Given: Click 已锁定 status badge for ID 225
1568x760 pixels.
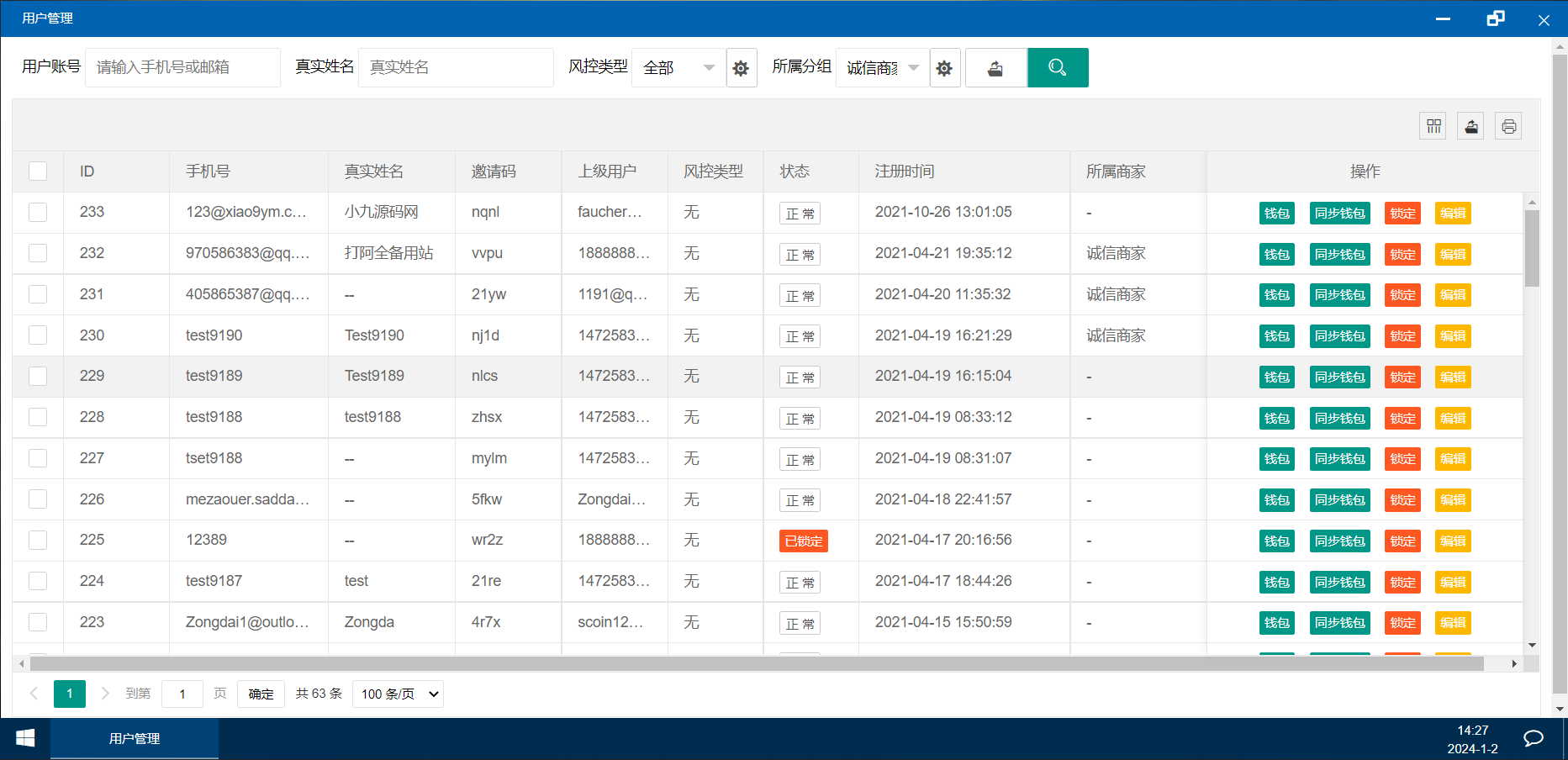Looking at the screenshot, I should (804, 541).
